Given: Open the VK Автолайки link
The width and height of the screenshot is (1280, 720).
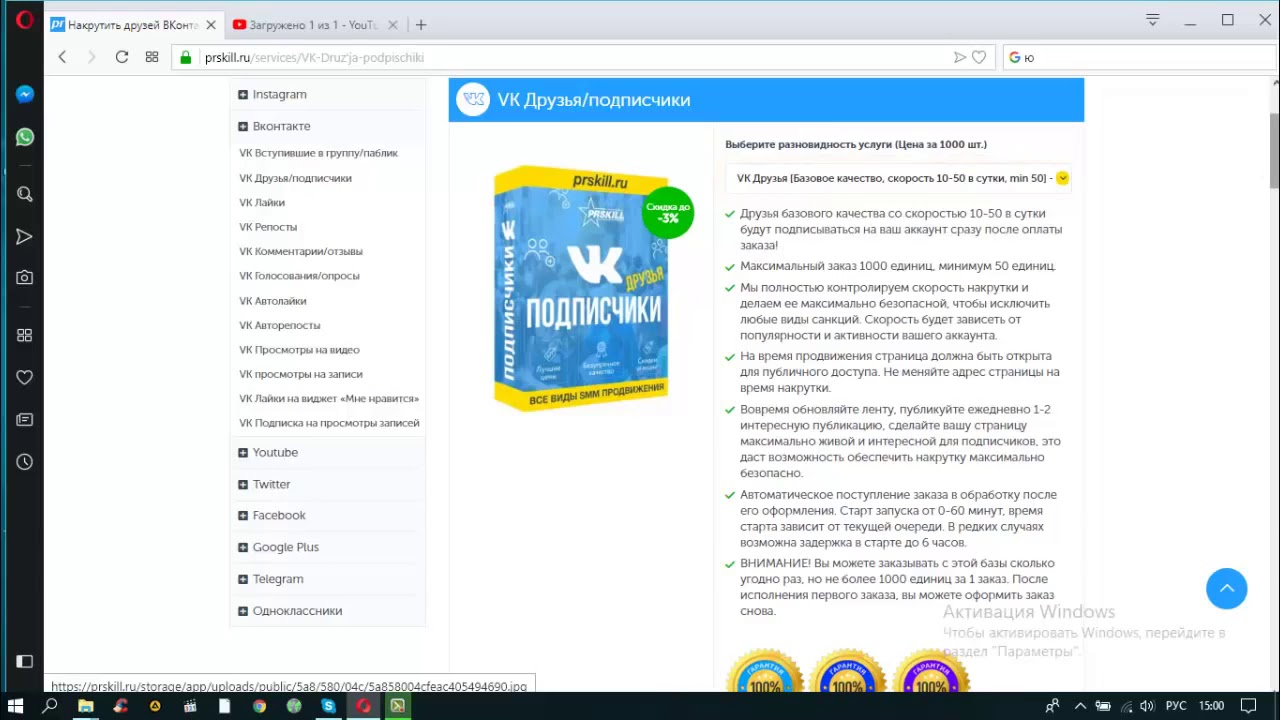Looking at the screenshot, I should pyautogui.click(x=273, y=300).
